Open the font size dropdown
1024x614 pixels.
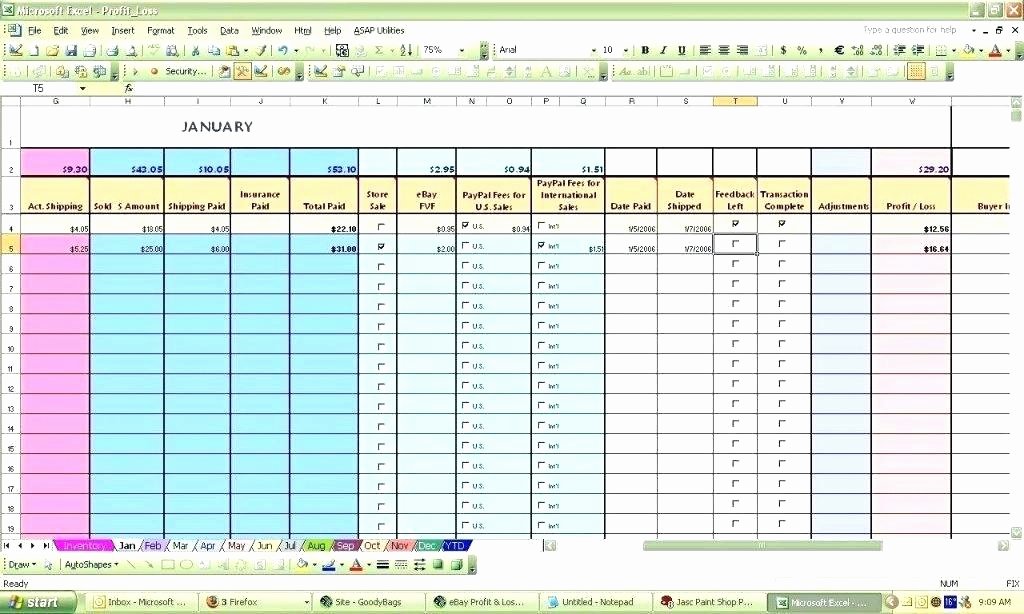[626, 50]
